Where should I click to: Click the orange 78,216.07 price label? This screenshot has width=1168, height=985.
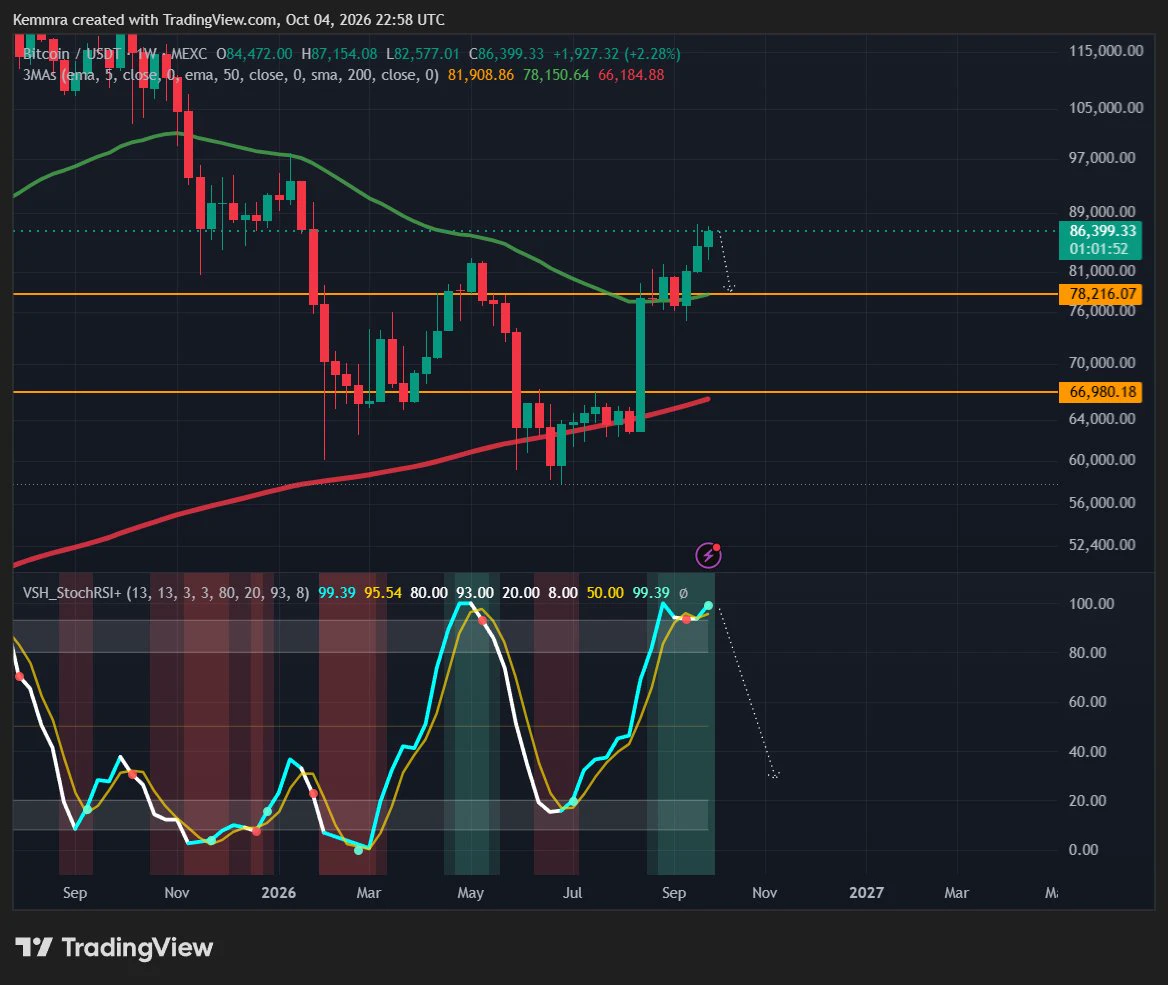1100,294
